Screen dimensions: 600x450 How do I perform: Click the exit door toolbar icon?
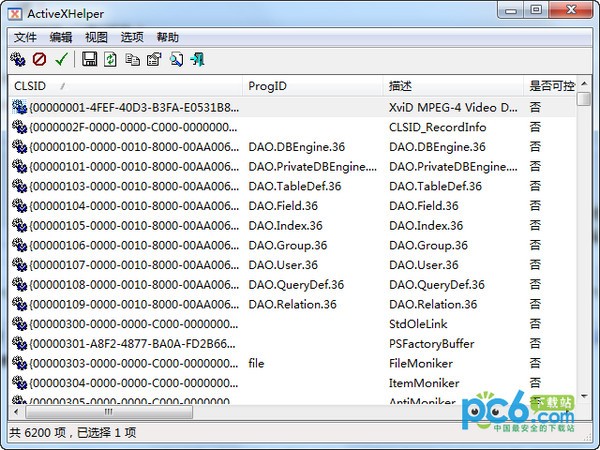197,59
